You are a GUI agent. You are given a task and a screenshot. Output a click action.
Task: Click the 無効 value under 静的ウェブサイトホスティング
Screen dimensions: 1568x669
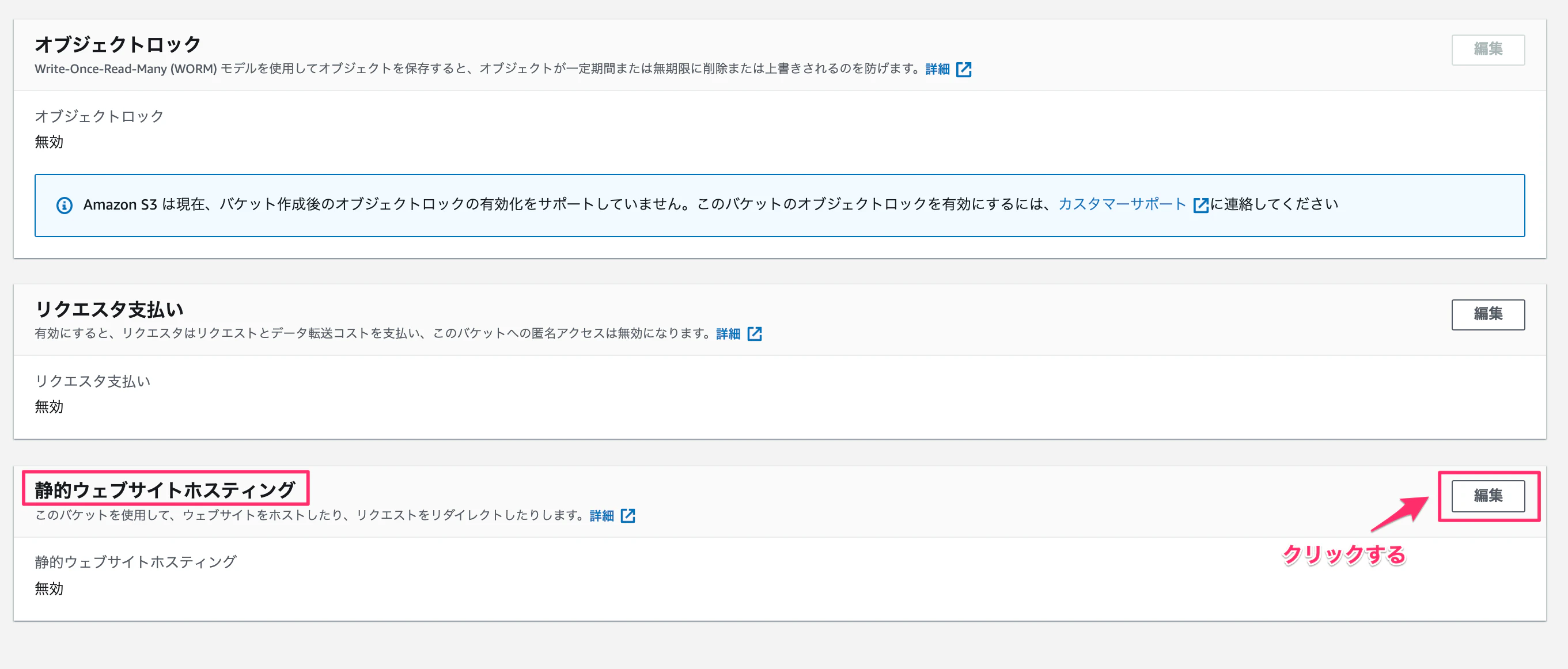(49, 588)
